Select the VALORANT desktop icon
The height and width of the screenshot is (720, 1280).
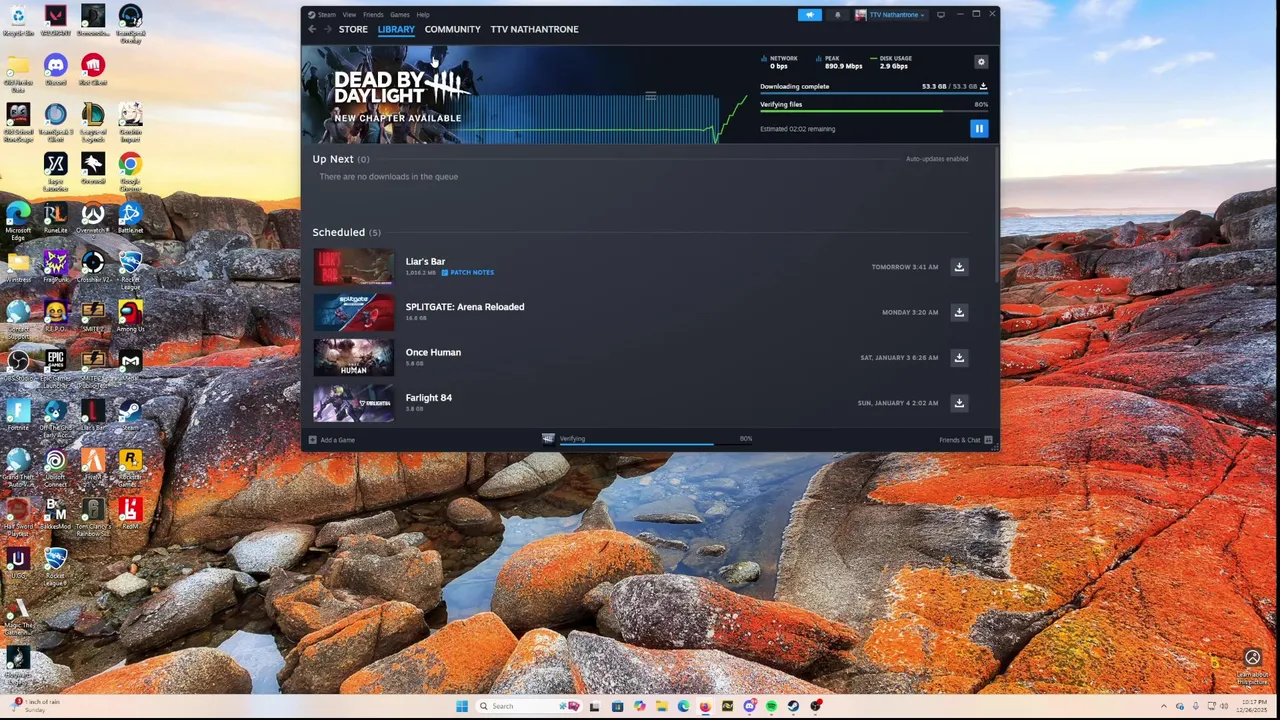pos(56,20)
